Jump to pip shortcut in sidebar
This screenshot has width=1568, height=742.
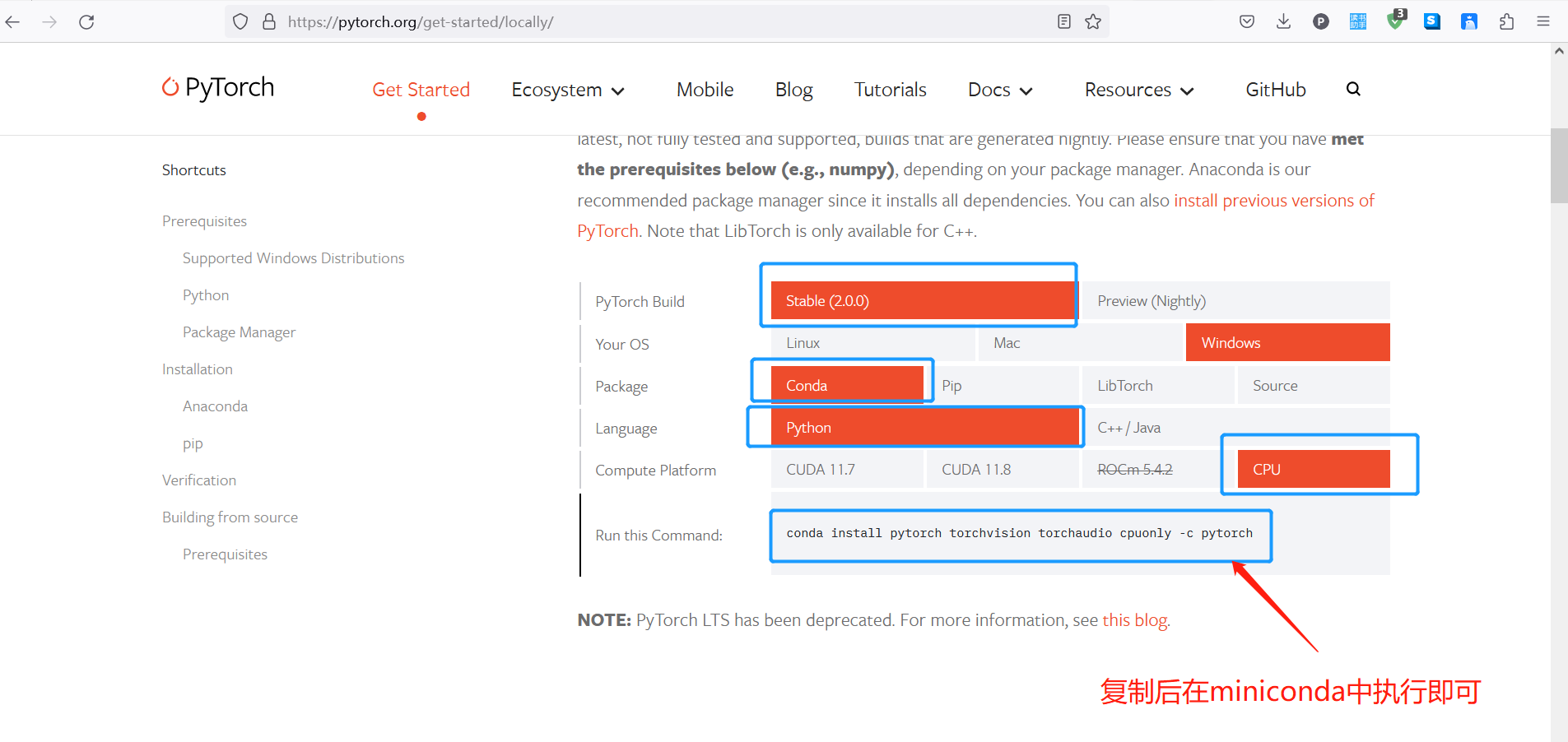coord(193,444)
